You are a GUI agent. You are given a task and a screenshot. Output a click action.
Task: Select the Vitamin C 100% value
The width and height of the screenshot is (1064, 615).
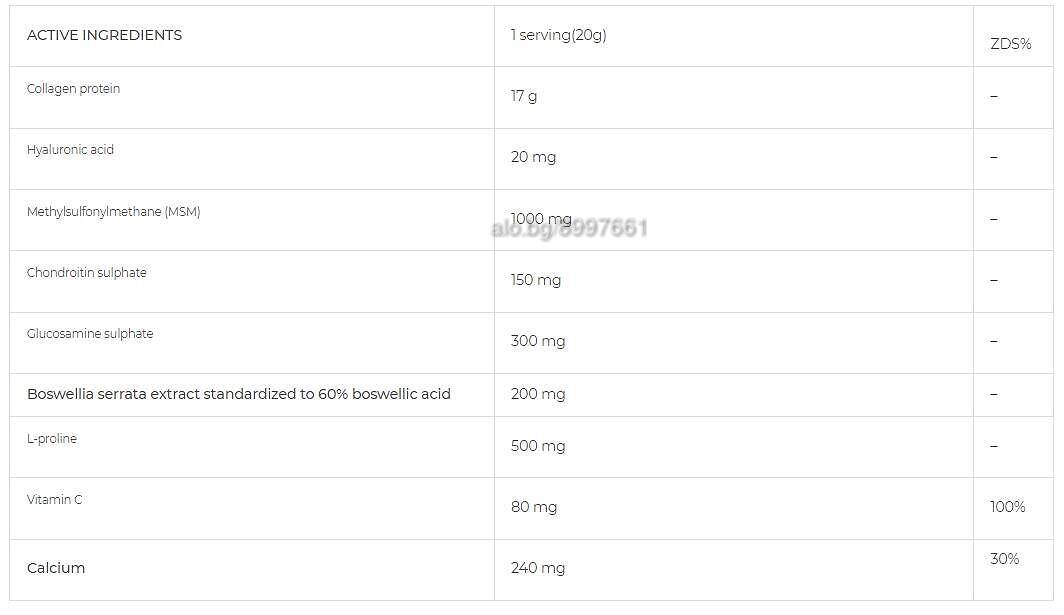click(1008, 507)
